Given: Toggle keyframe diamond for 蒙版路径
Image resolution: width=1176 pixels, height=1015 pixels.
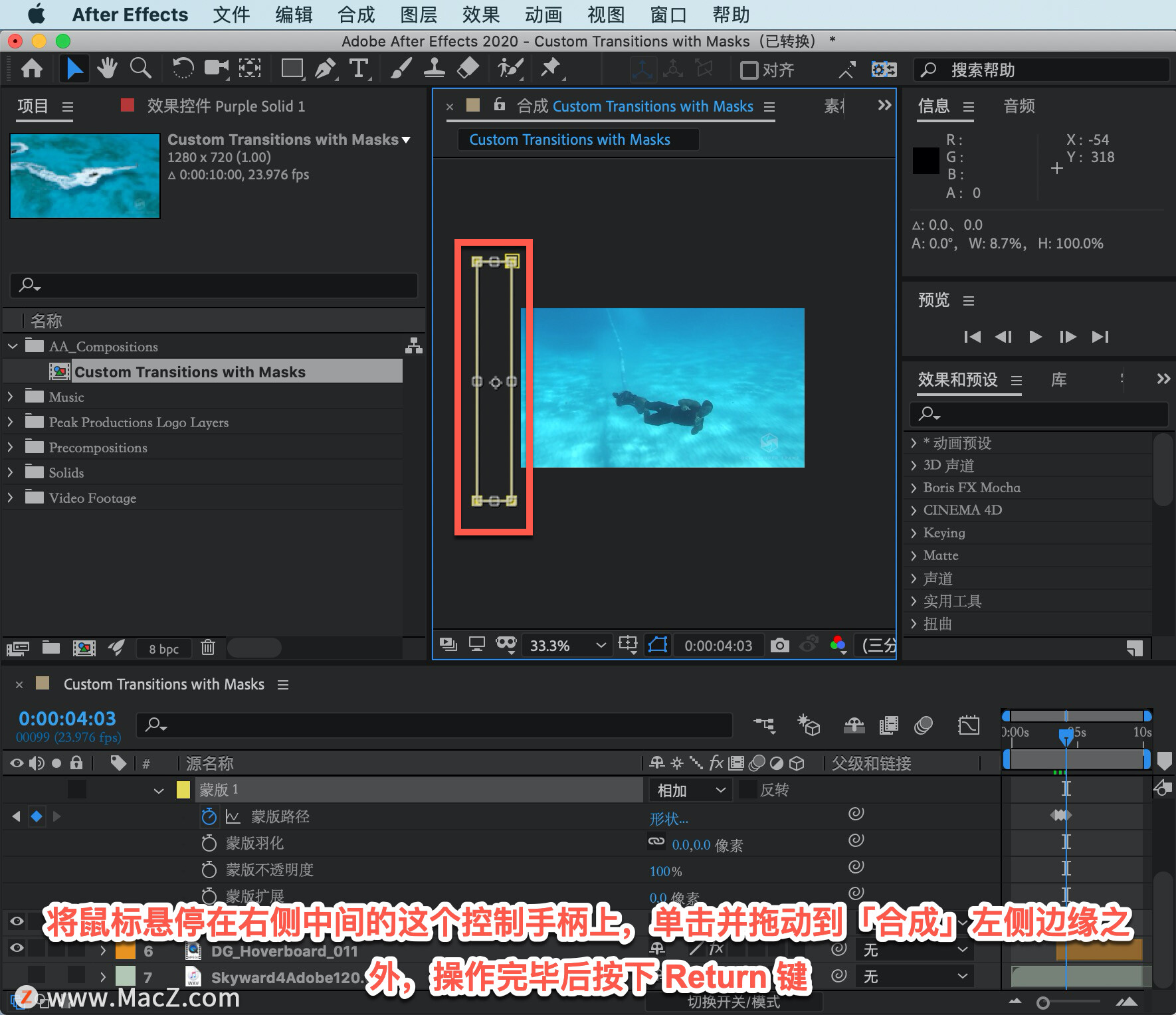Looking at the screenshot, I should (x=37, y=816).
